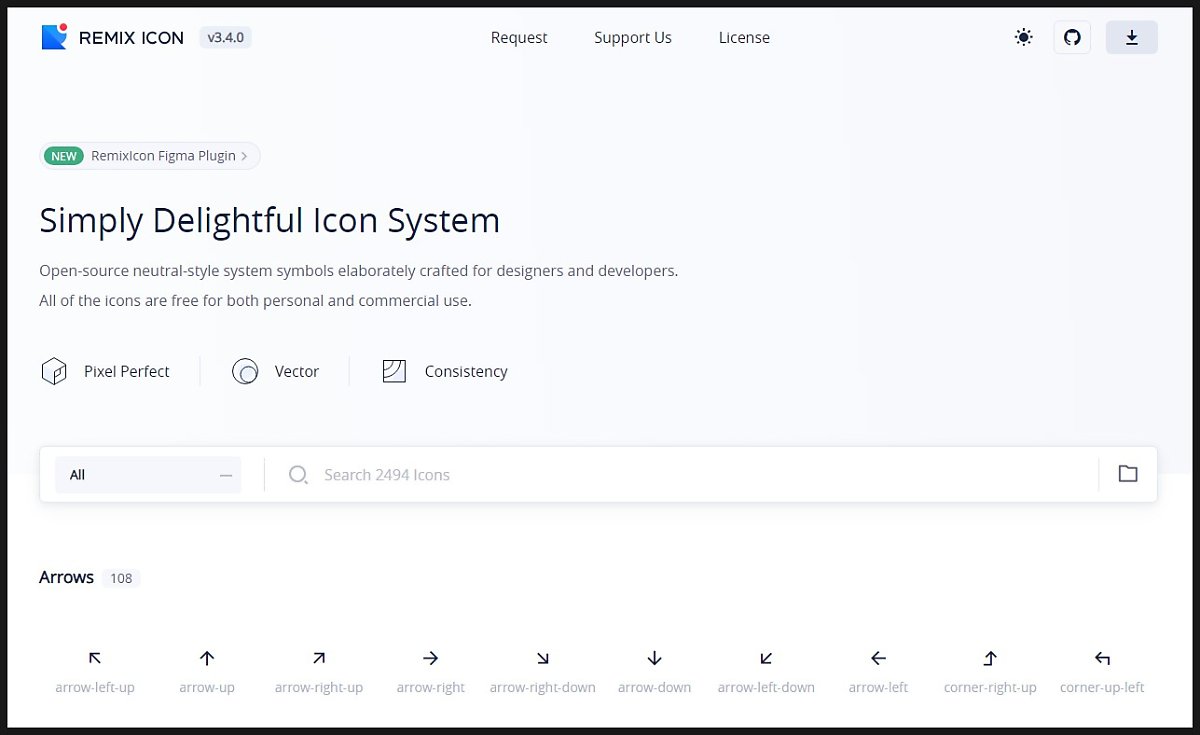Viewport: 1200px width, 735px height.
Task: Select the arrow-right-down icon
Action: point(543,658)
